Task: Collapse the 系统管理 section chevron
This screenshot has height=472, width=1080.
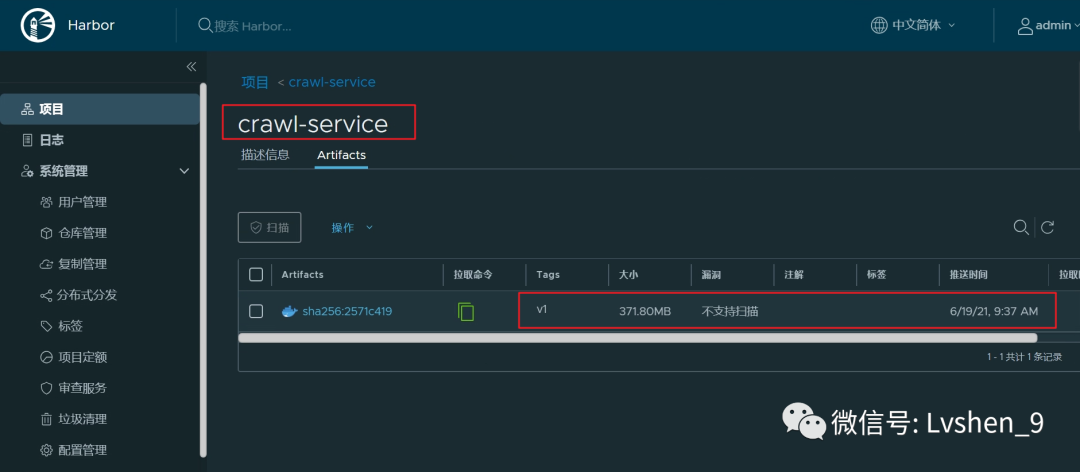Action: pyautogui.click(x=184, y=171)
